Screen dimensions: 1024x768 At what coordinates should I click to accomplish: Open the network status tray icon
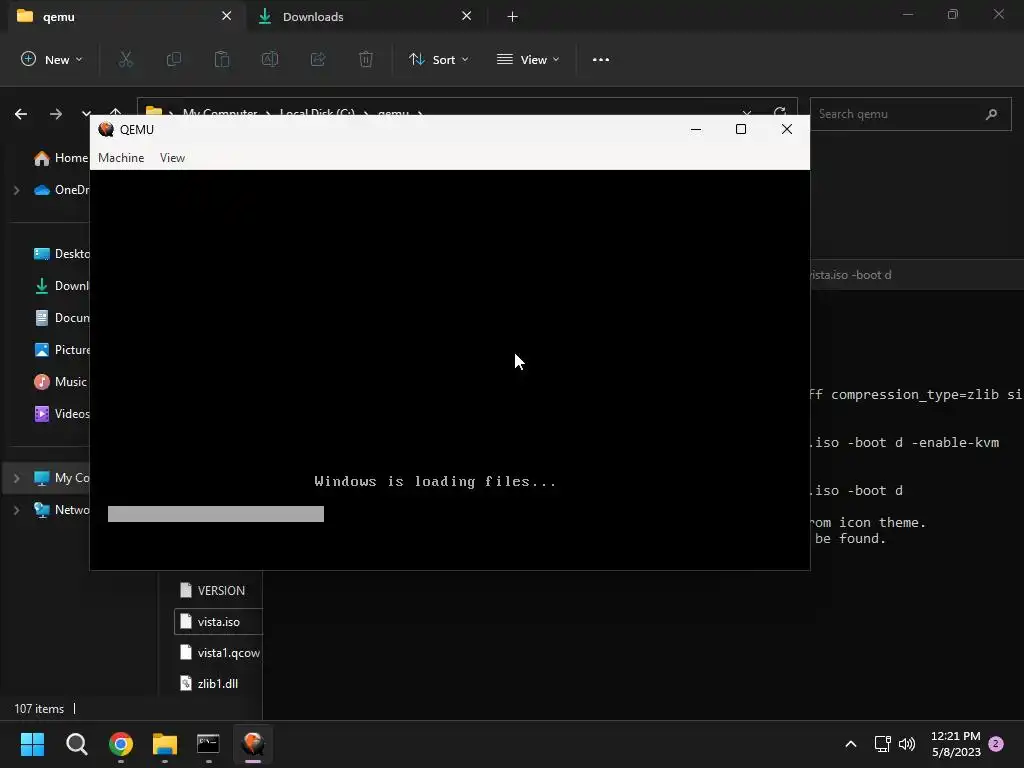click(882, 744)
